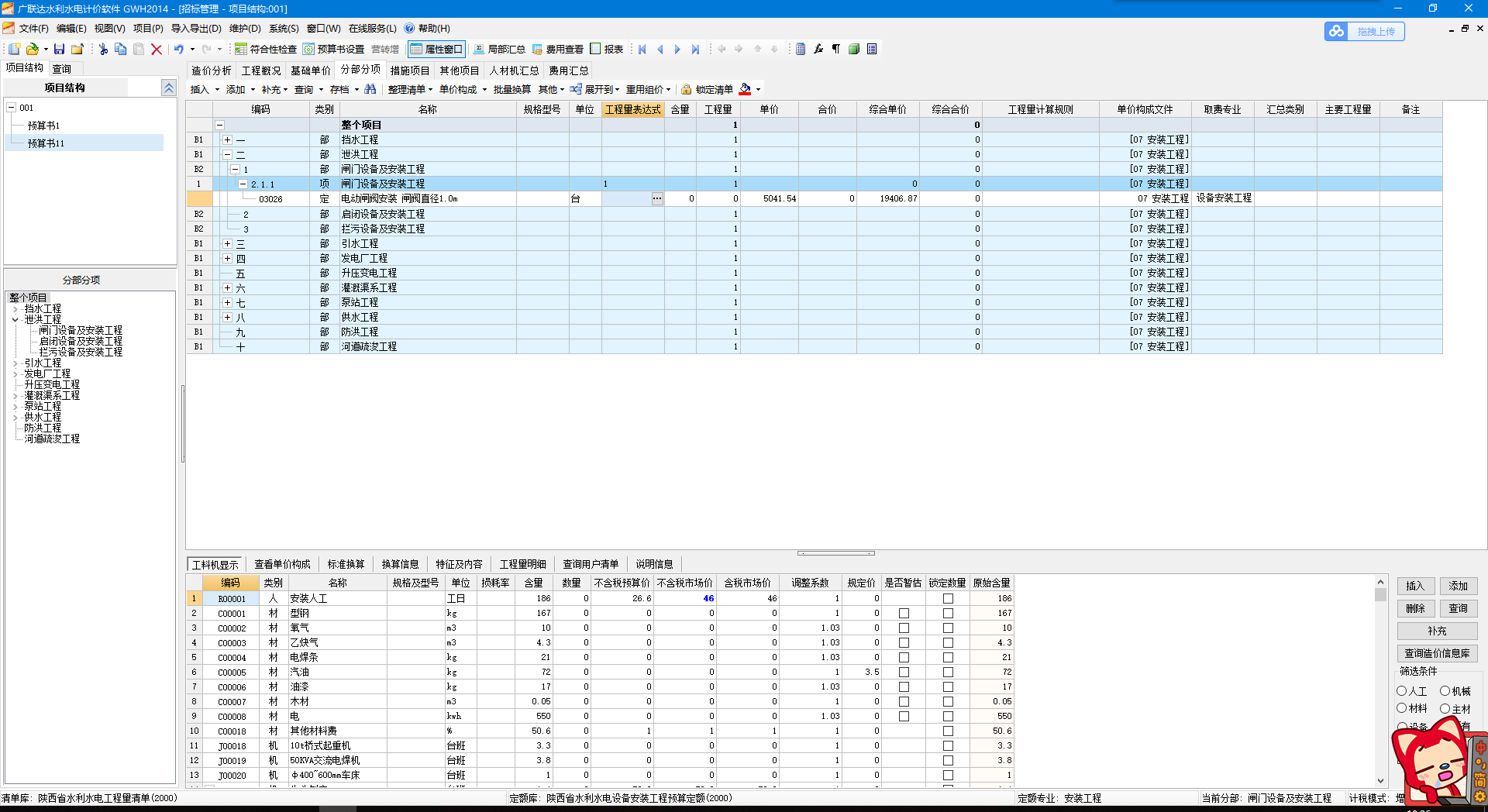Click the Copy icon in toolbar
The width and height of the screenshot is (1488, 812).
(x=121, y=49)
